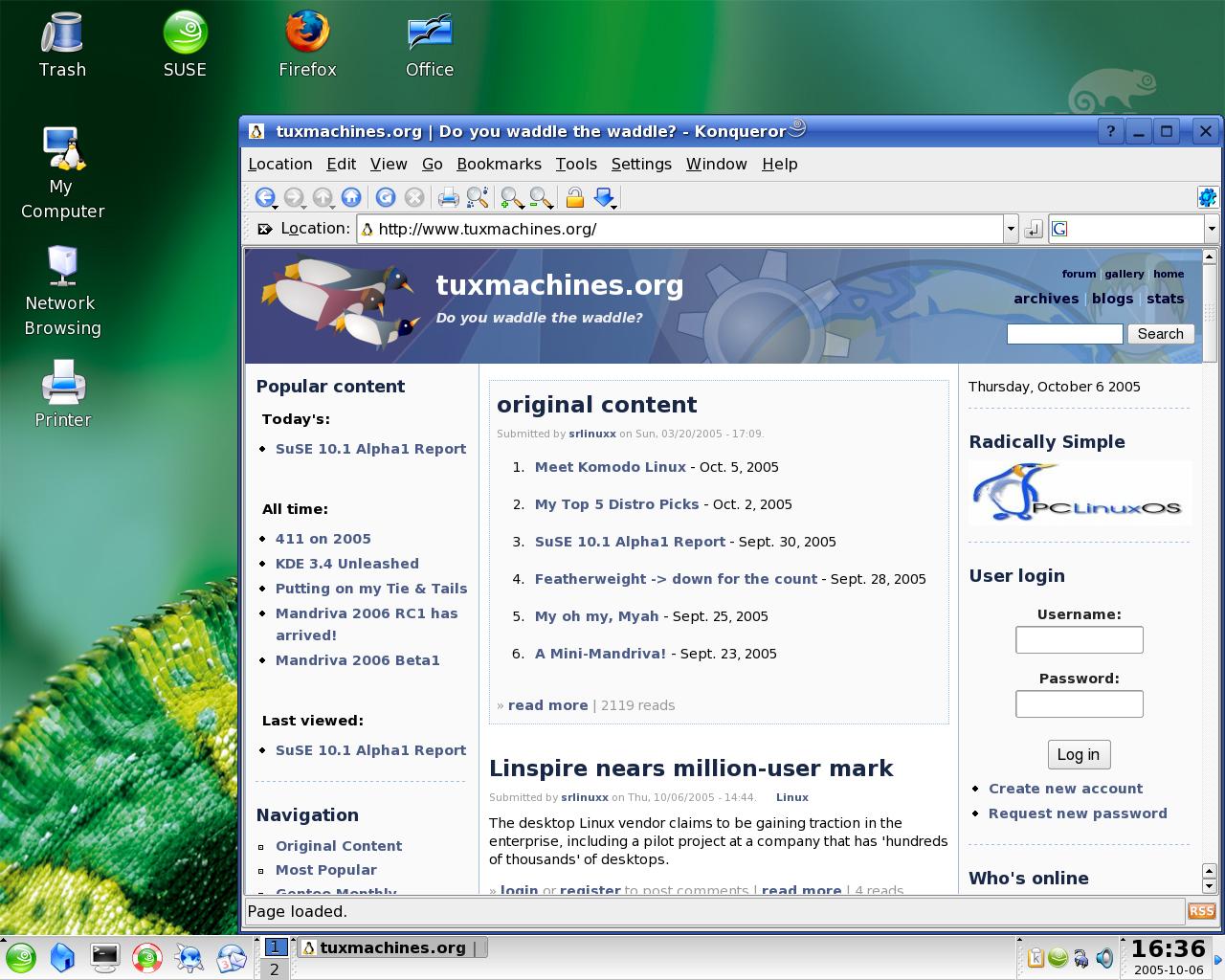Click the RSS feed icon in status bar
Screen dimensions: 1225x980
(1201, 911)
